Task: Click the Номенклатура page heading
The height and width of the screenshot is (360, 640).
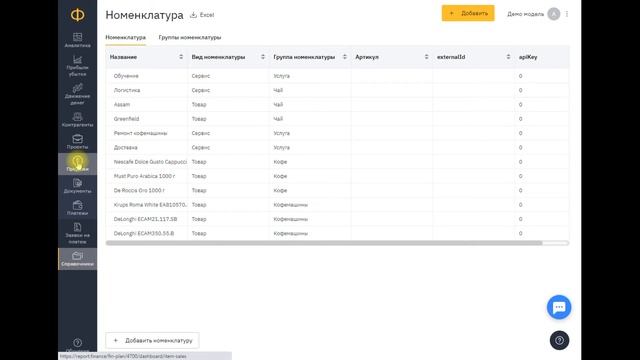Action: coord(144,15)
